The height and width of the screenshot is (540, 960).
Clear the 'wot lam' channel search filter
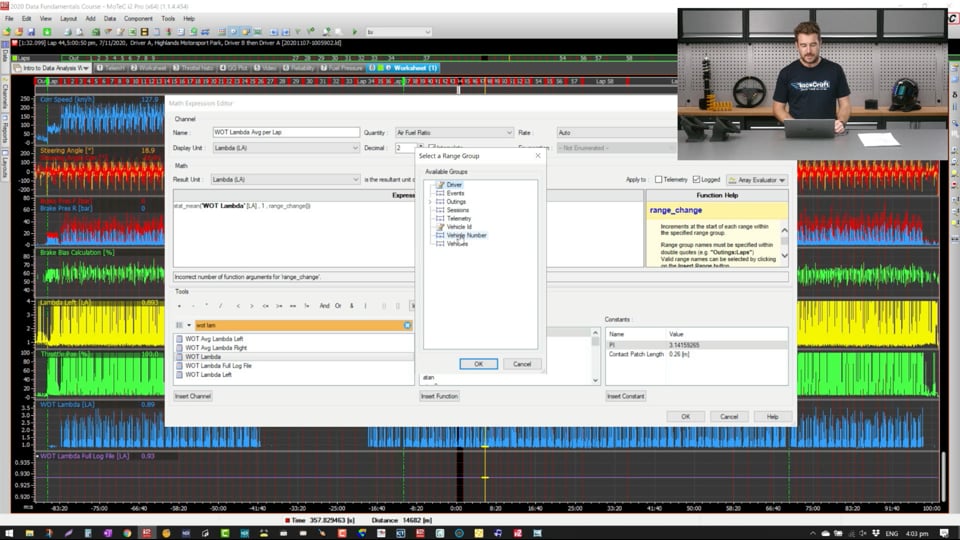coord(407,325)
